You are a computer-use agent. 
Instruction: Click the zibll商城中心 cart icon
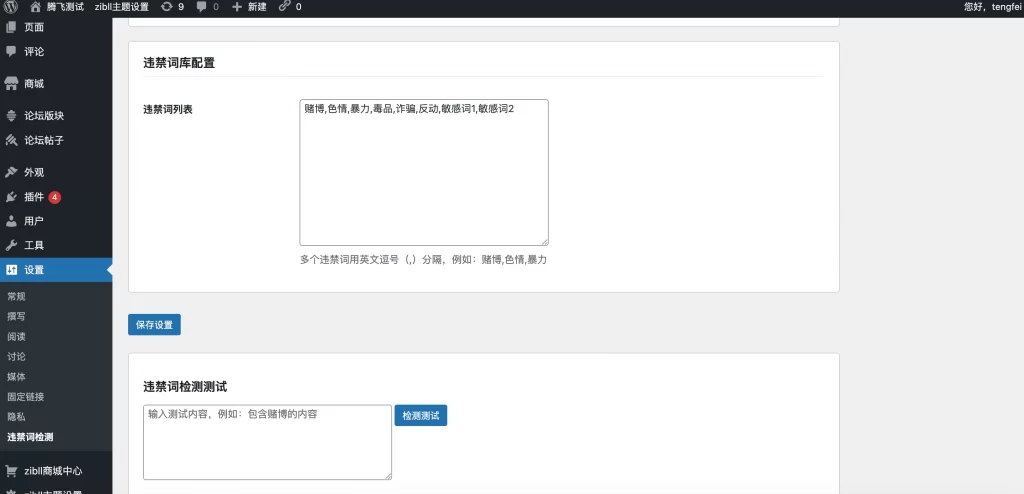coord(11,470)
